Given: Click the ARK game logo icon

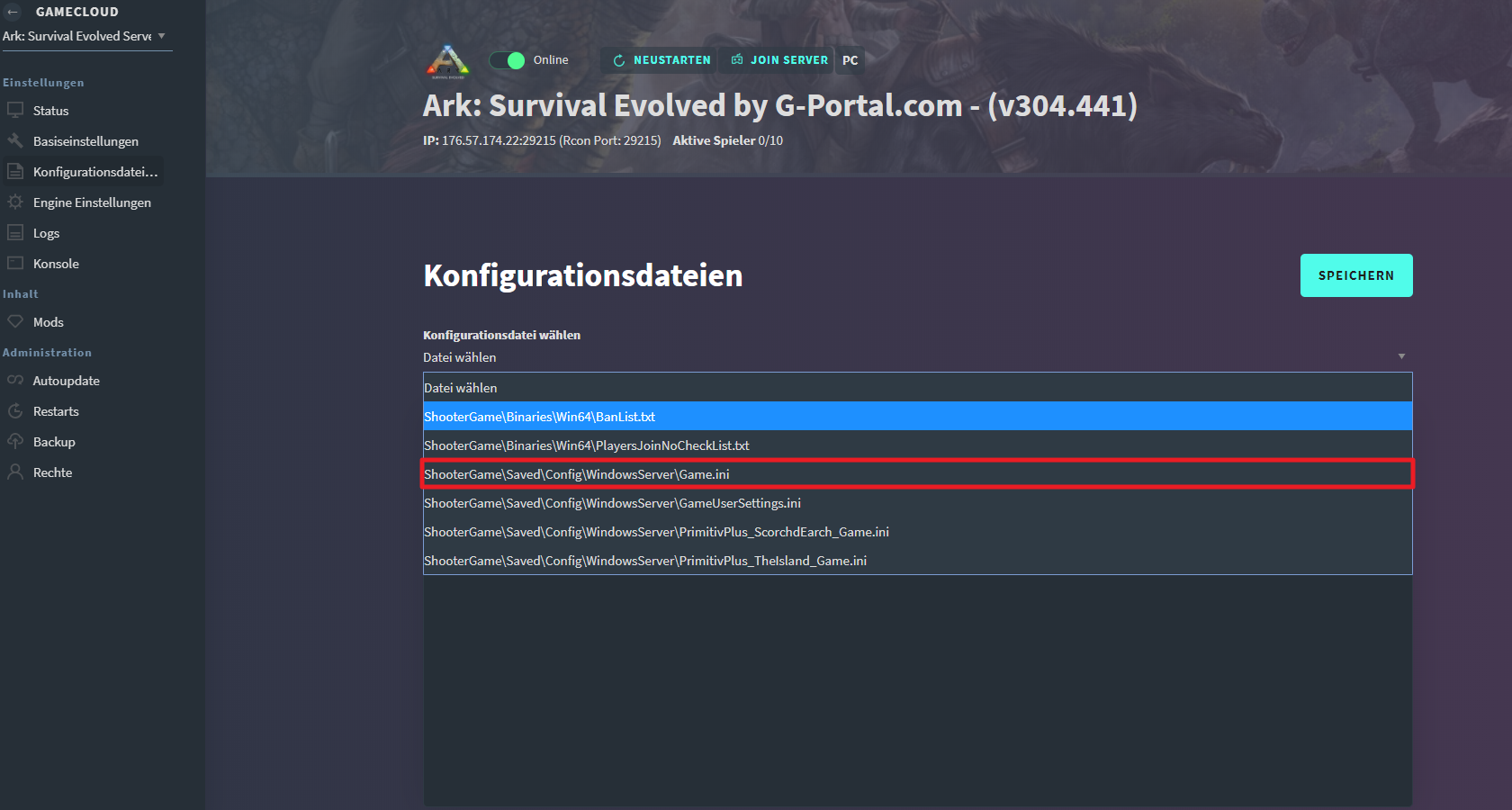Looking at the screenshot, I should pyautogui.click(x=448, y=61).
